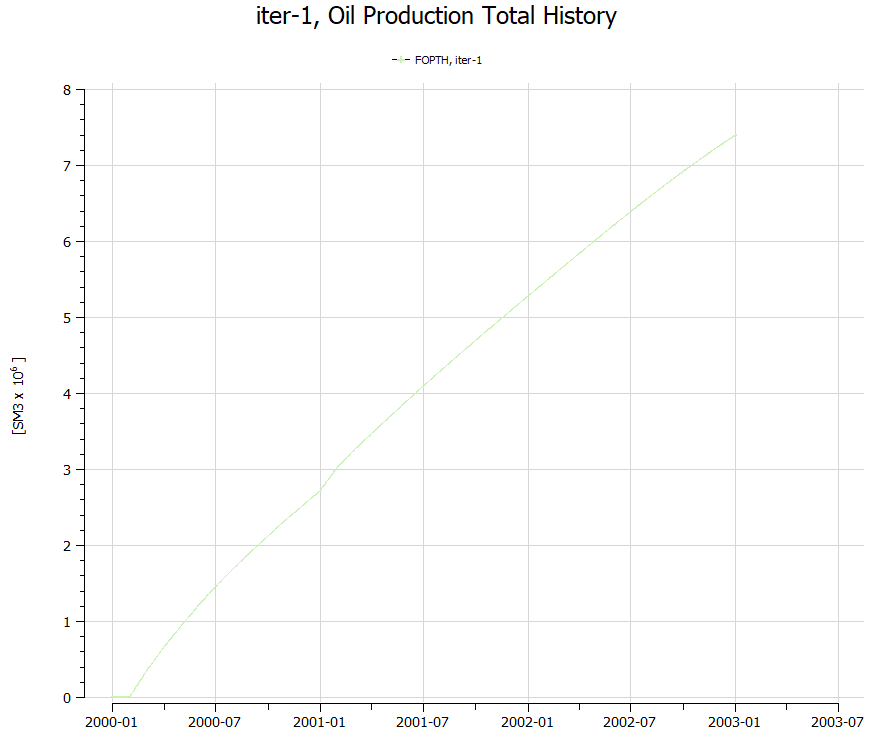This screenshot has width=892, height=755.
Task: Click x-axis label '2002-01'
Action: point(527,722)
